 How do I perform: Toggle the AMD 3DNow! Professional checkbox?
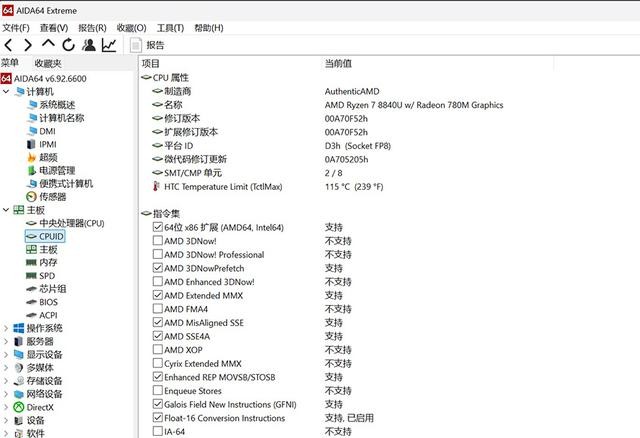click(x=158, y=254)
